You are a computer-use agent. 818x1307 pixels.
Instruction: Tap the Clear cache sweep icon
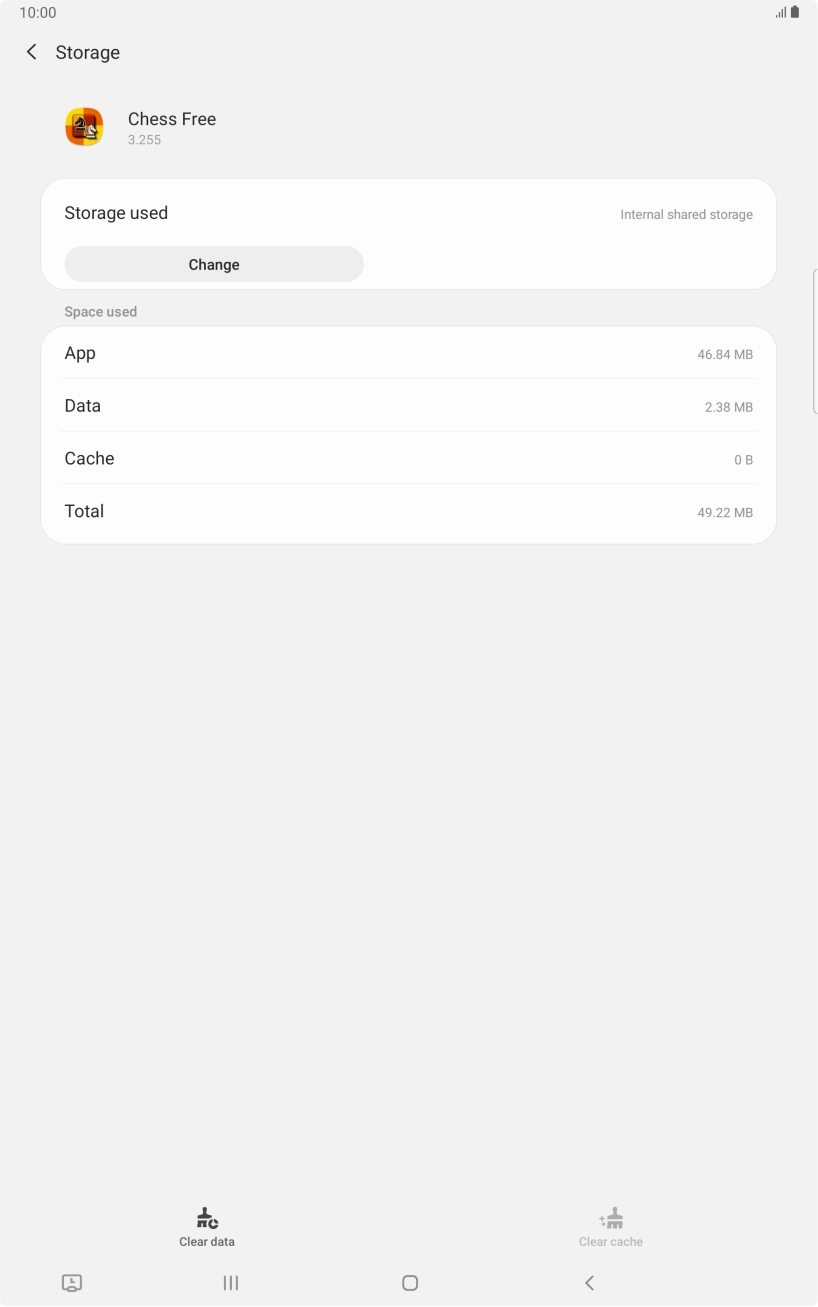[x=610, y=1217]
